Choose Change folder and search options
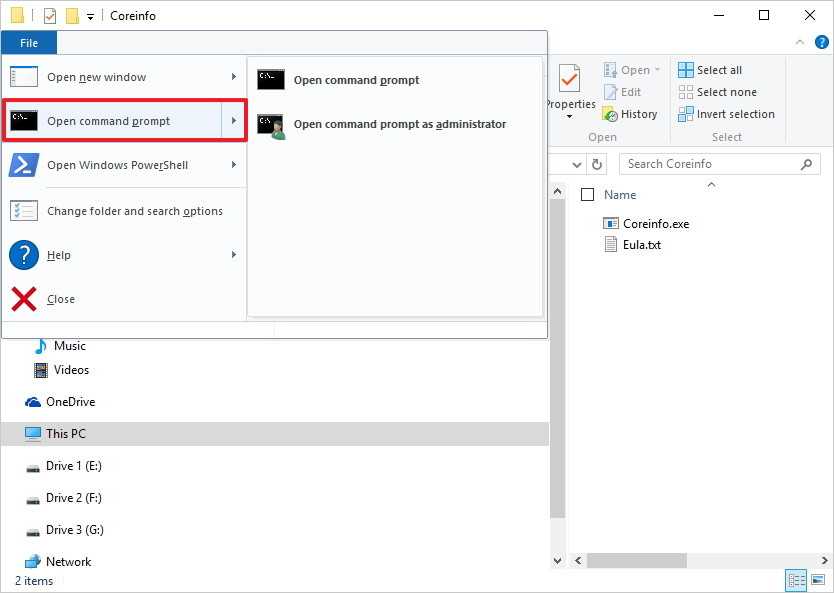834x593 pixels. [134, 211]
